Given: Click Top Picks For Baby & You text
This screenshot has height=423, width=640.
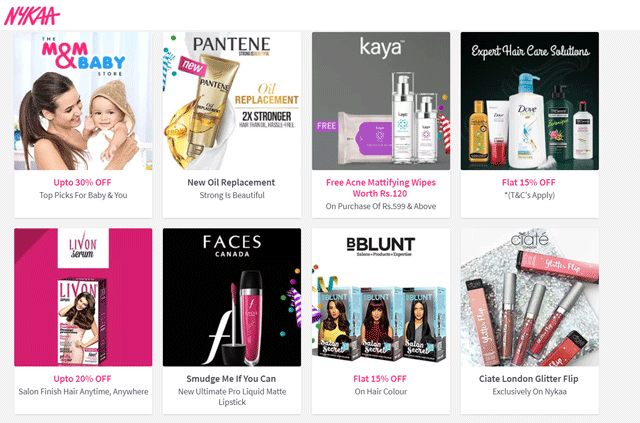Looking at the screenshot, I should (x=83, y=195).
